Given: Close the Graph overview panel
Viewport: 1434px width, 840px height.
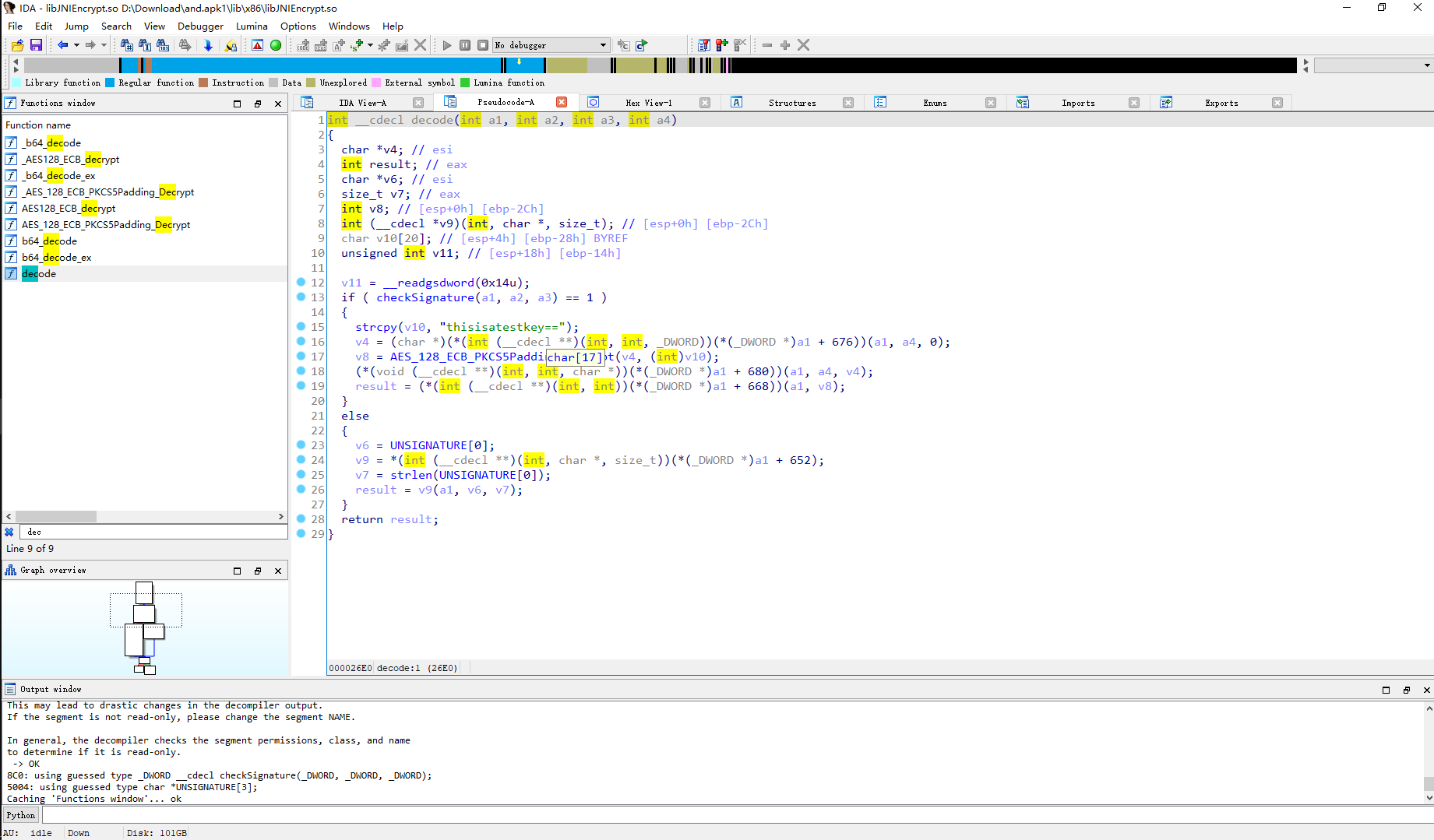Looking at the screenshot, I should [x=278, y=571].
